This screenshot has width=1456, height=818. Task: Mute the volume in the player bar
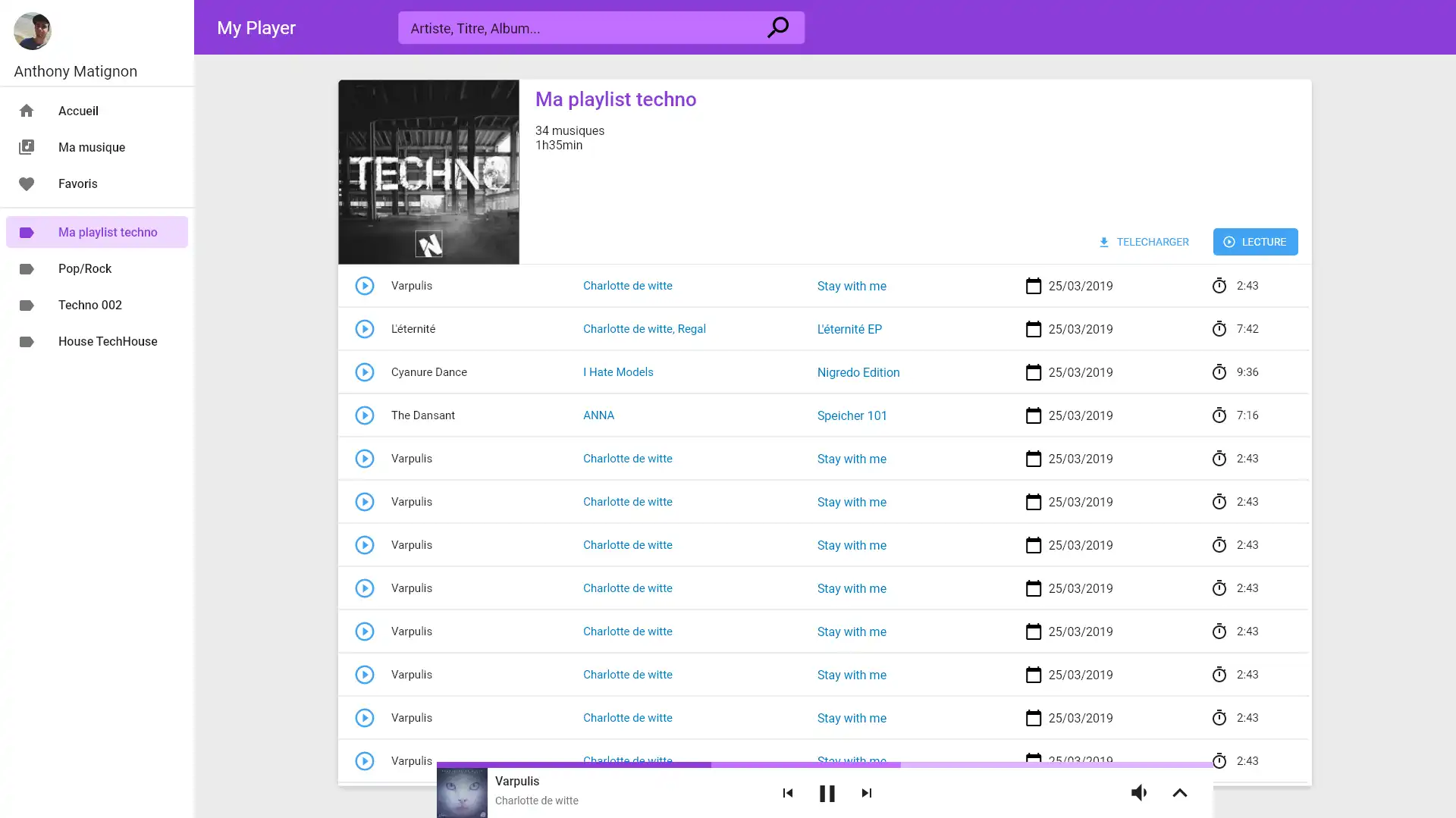pyautogui.click(x=1138, y=793)
